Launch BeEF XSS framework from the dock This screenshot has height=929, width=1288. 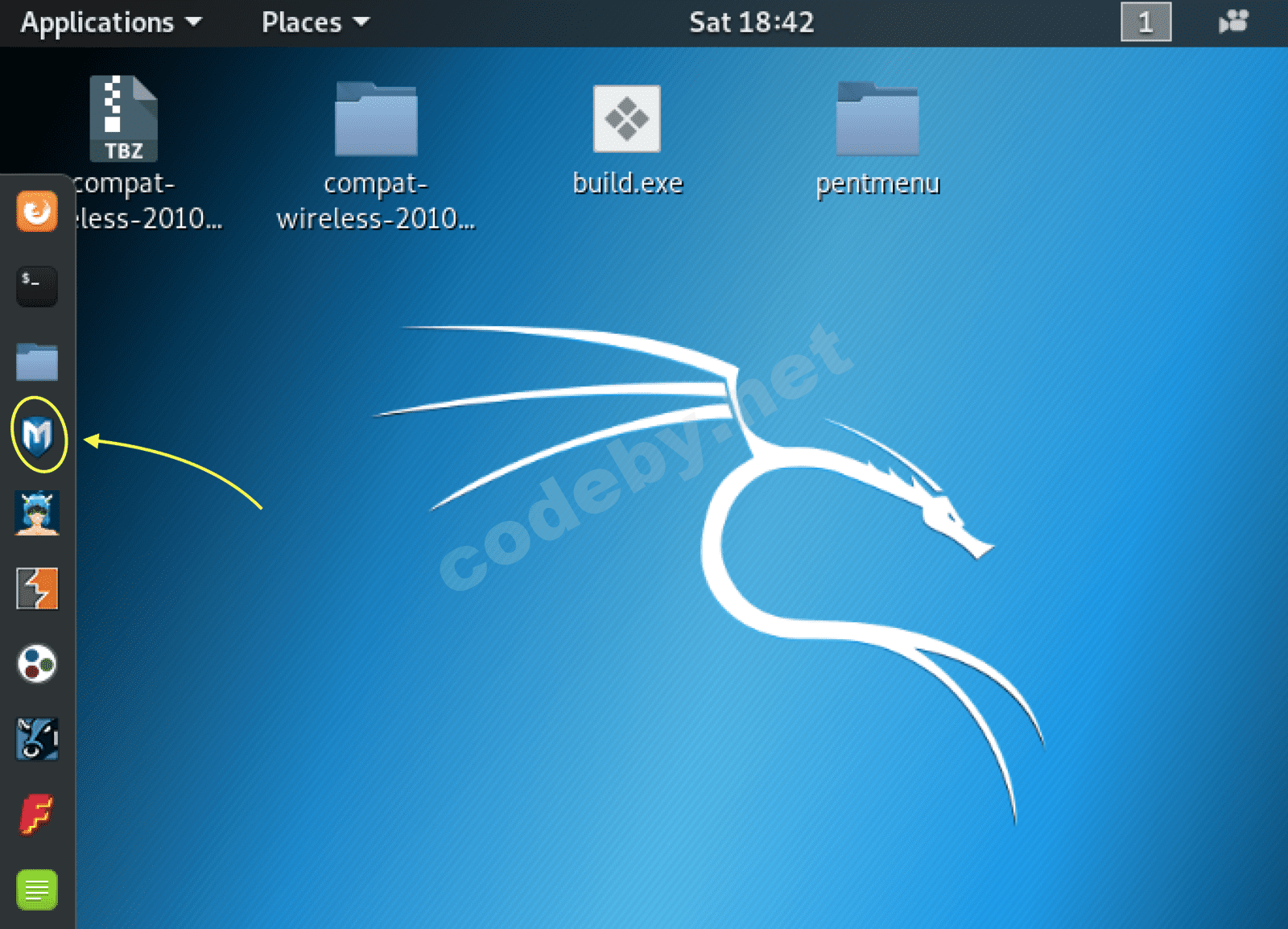click(x=37, y=740)
